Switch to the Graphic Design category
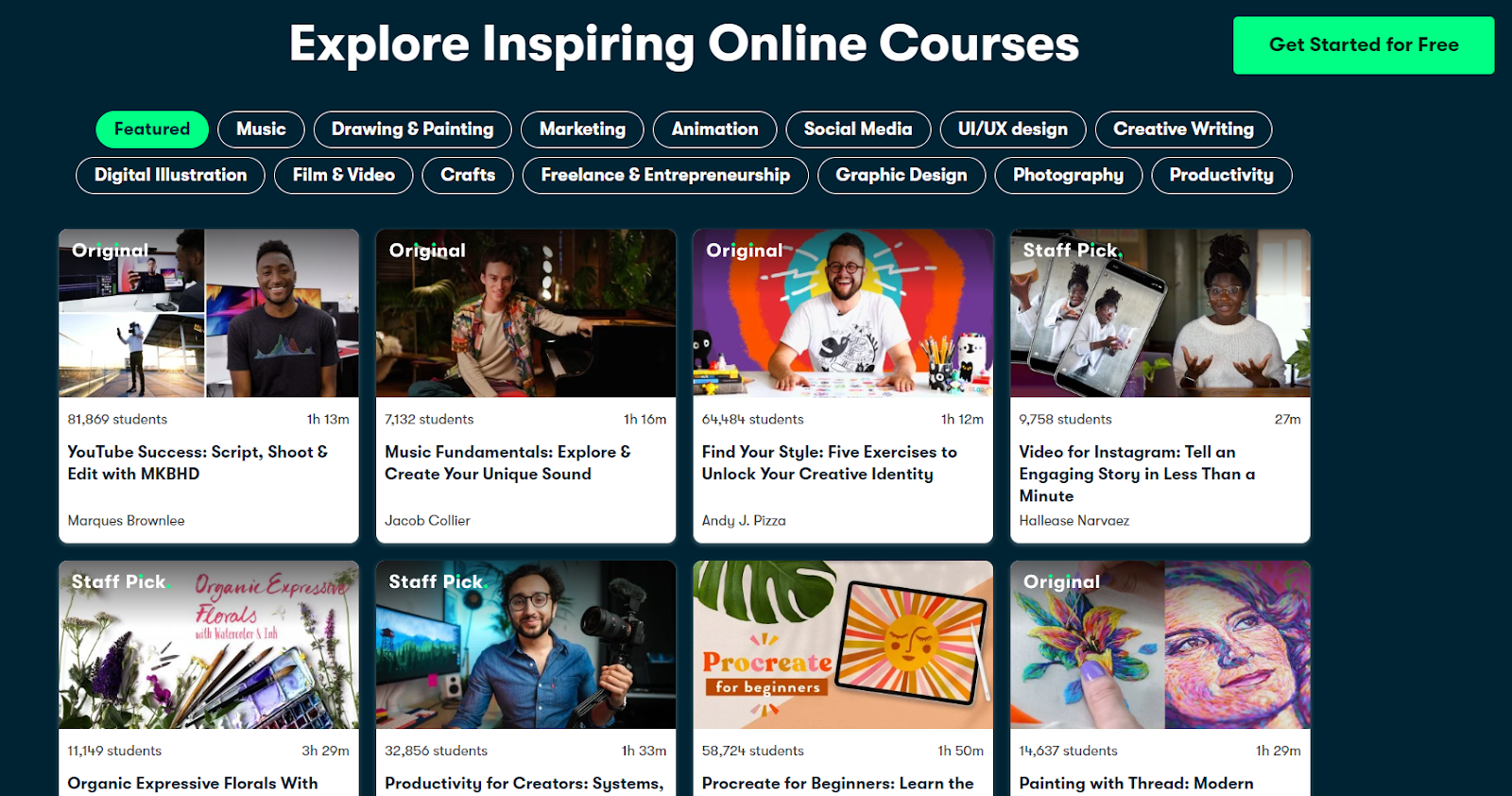 pos(902,176)
